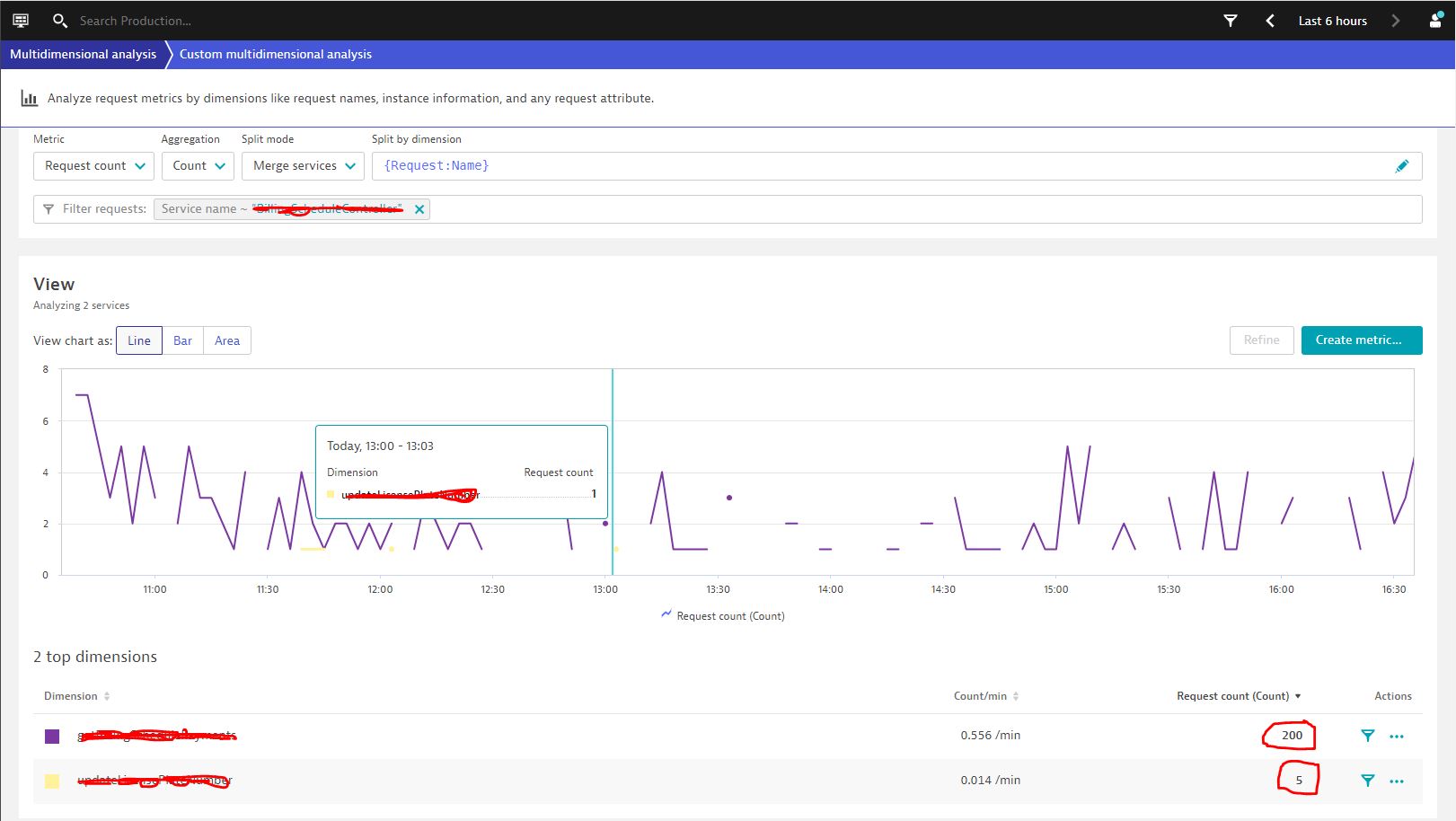Filter by the 200-count dimension row
Screen dimensions: 1456x821
(x=1367, y=736)
